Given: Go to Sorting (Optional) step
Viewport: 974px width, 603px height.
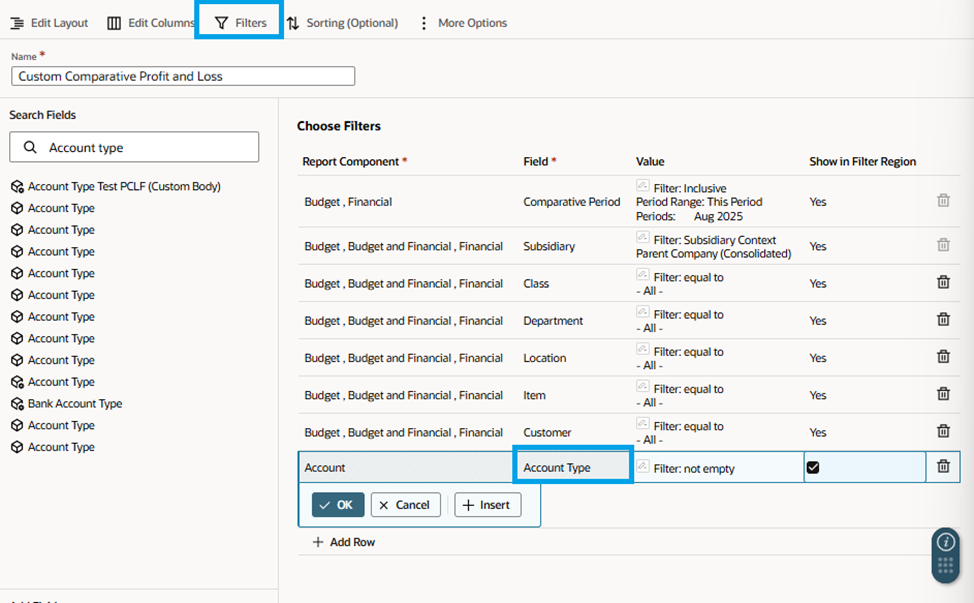Looking at the screenshot, I should coord(342,23).
